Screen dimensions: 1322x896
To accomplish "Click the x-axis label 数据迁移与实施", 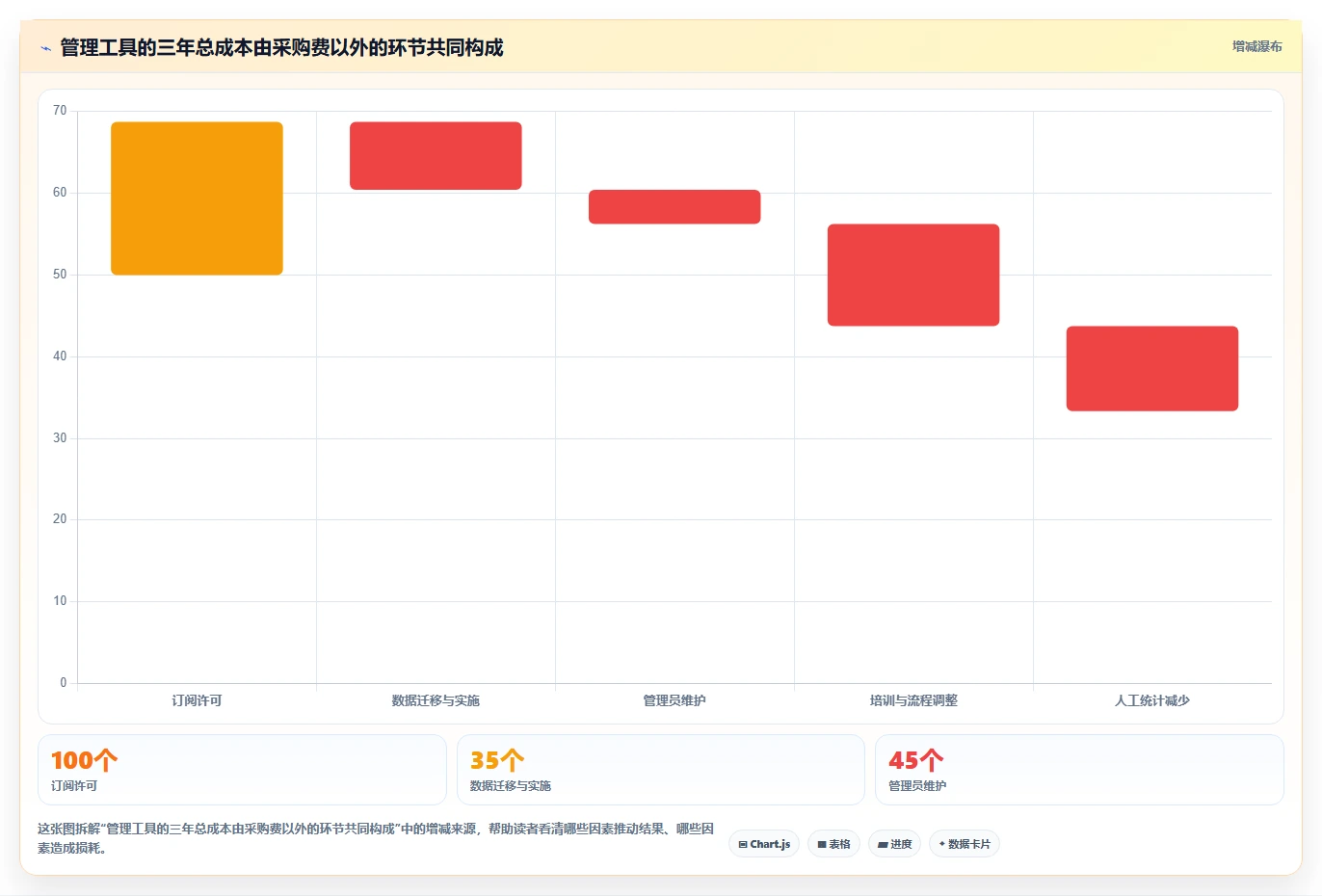I will (436, 700).
